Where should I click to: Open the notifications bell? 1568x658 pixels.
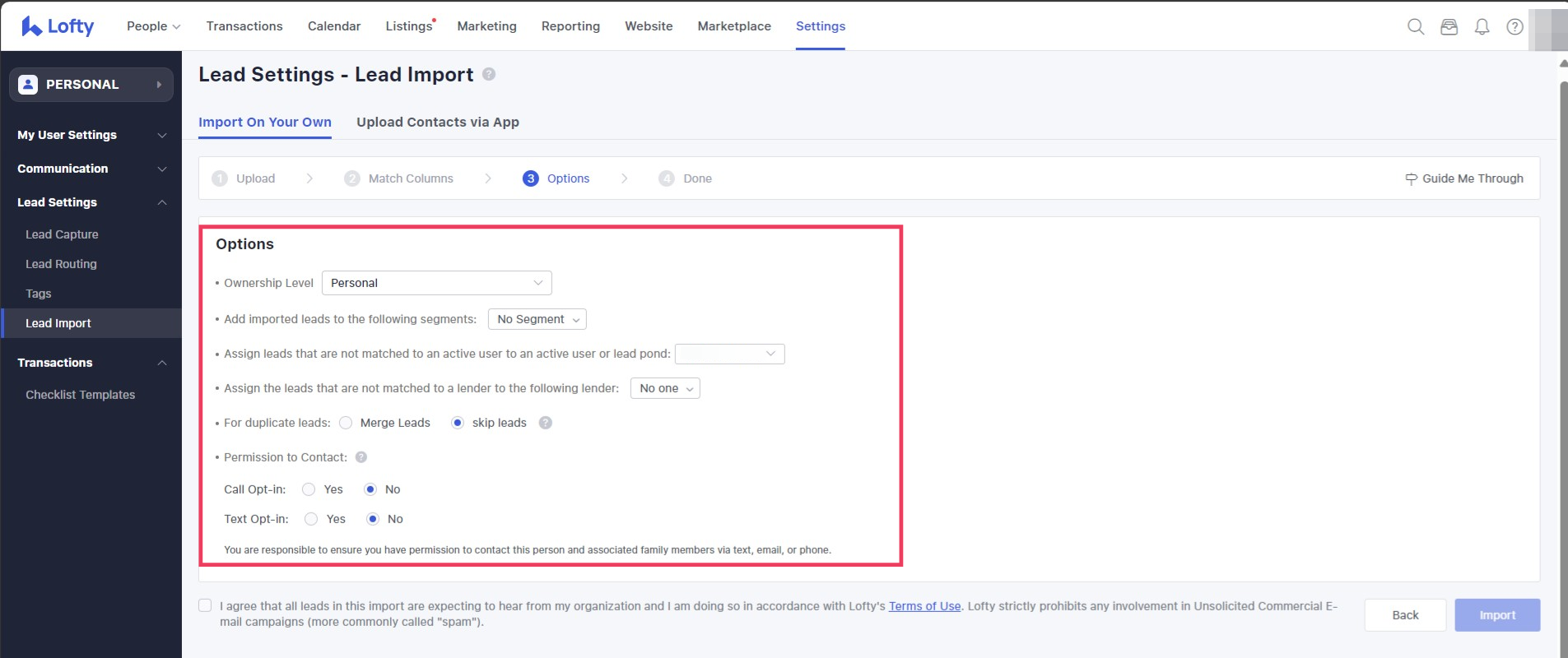coord(1482,26)
